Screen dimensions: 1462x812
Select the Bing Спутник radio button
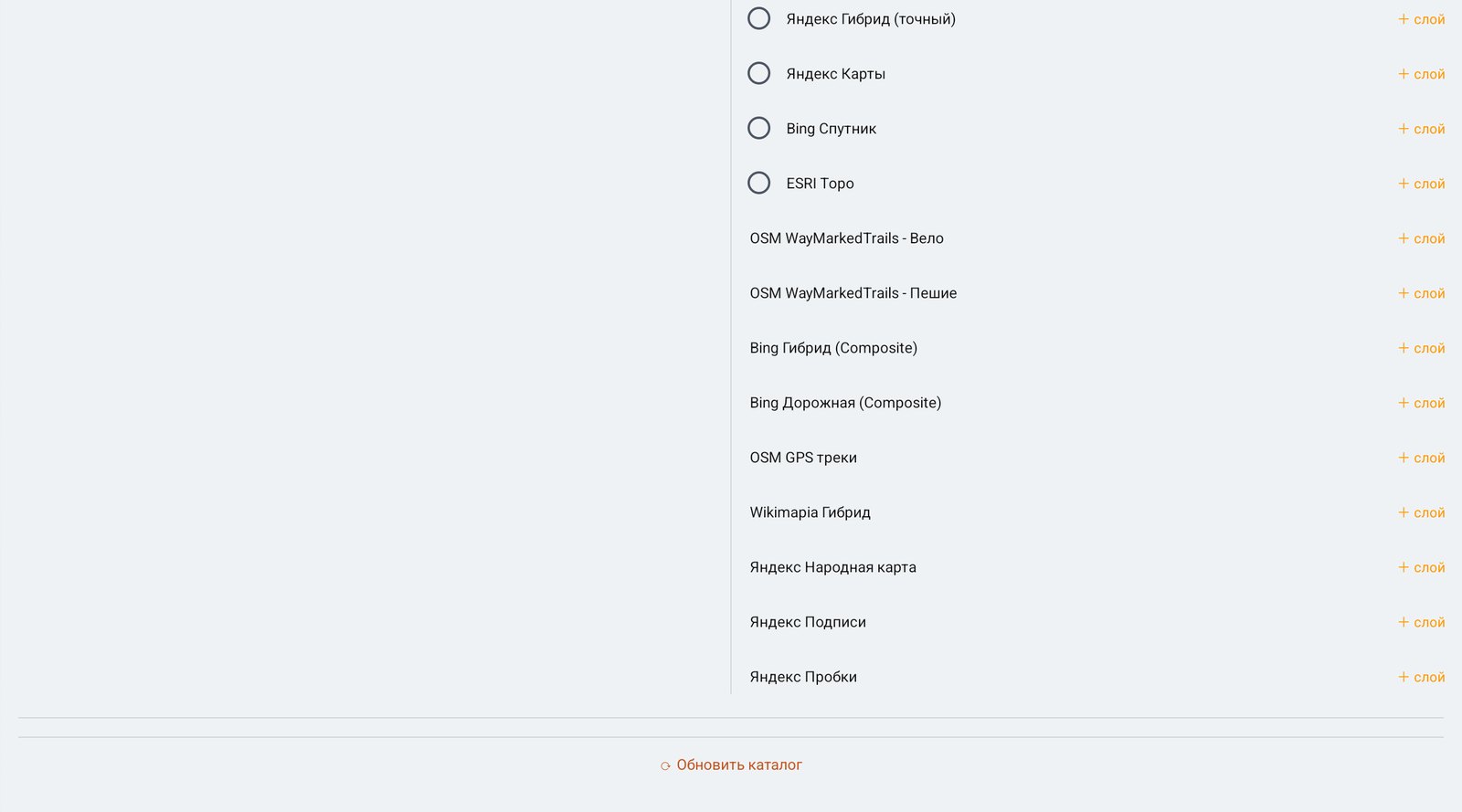[x=759, y=128]
